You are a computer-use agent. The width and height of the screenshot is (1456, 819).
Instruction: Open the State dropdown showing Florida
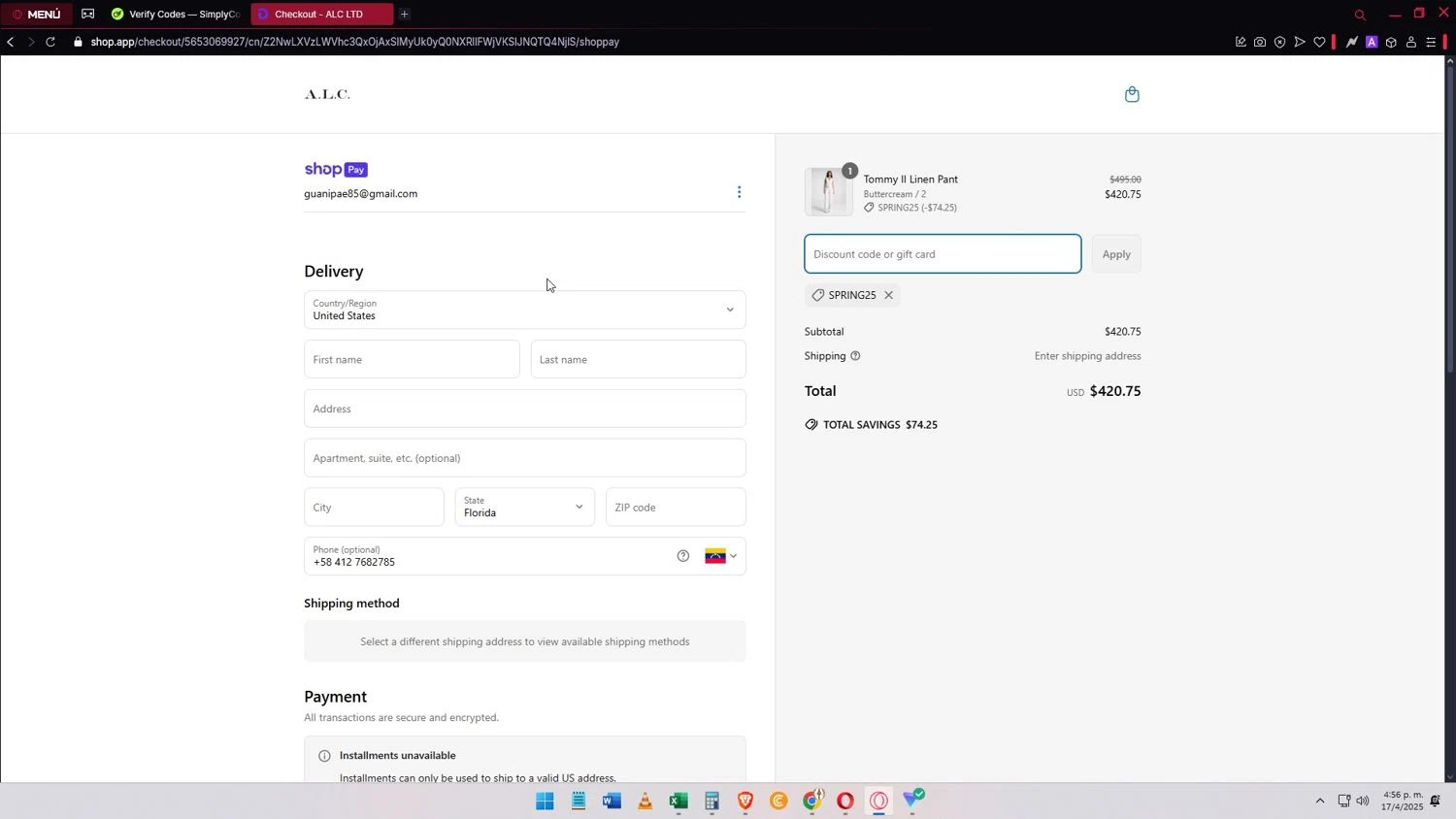(525, 507)
